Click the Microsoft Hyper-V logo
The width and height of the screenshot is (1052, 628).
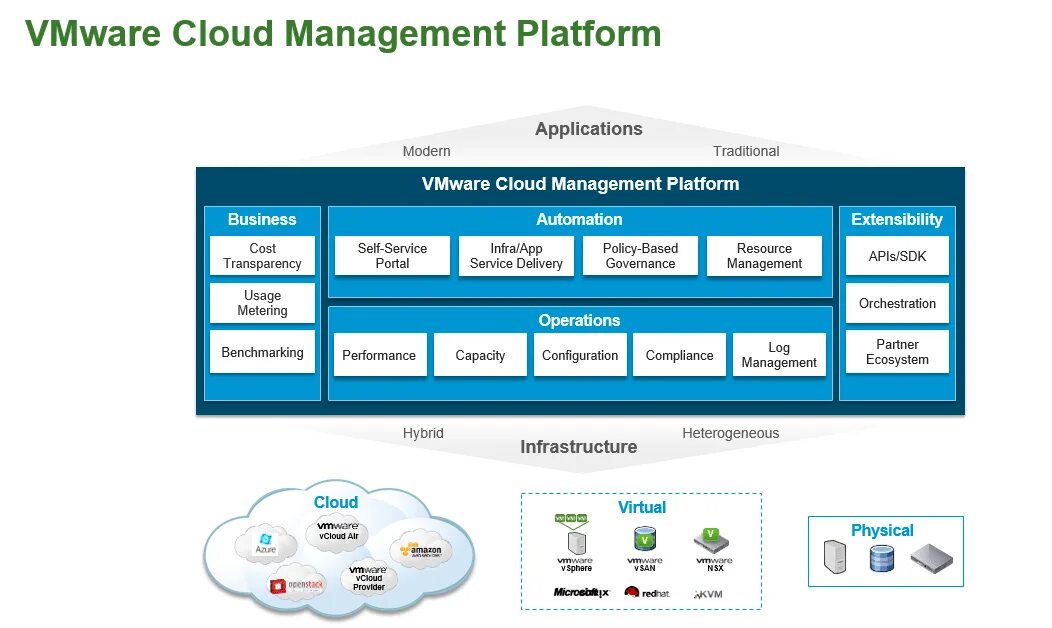(x=581, y=592)
